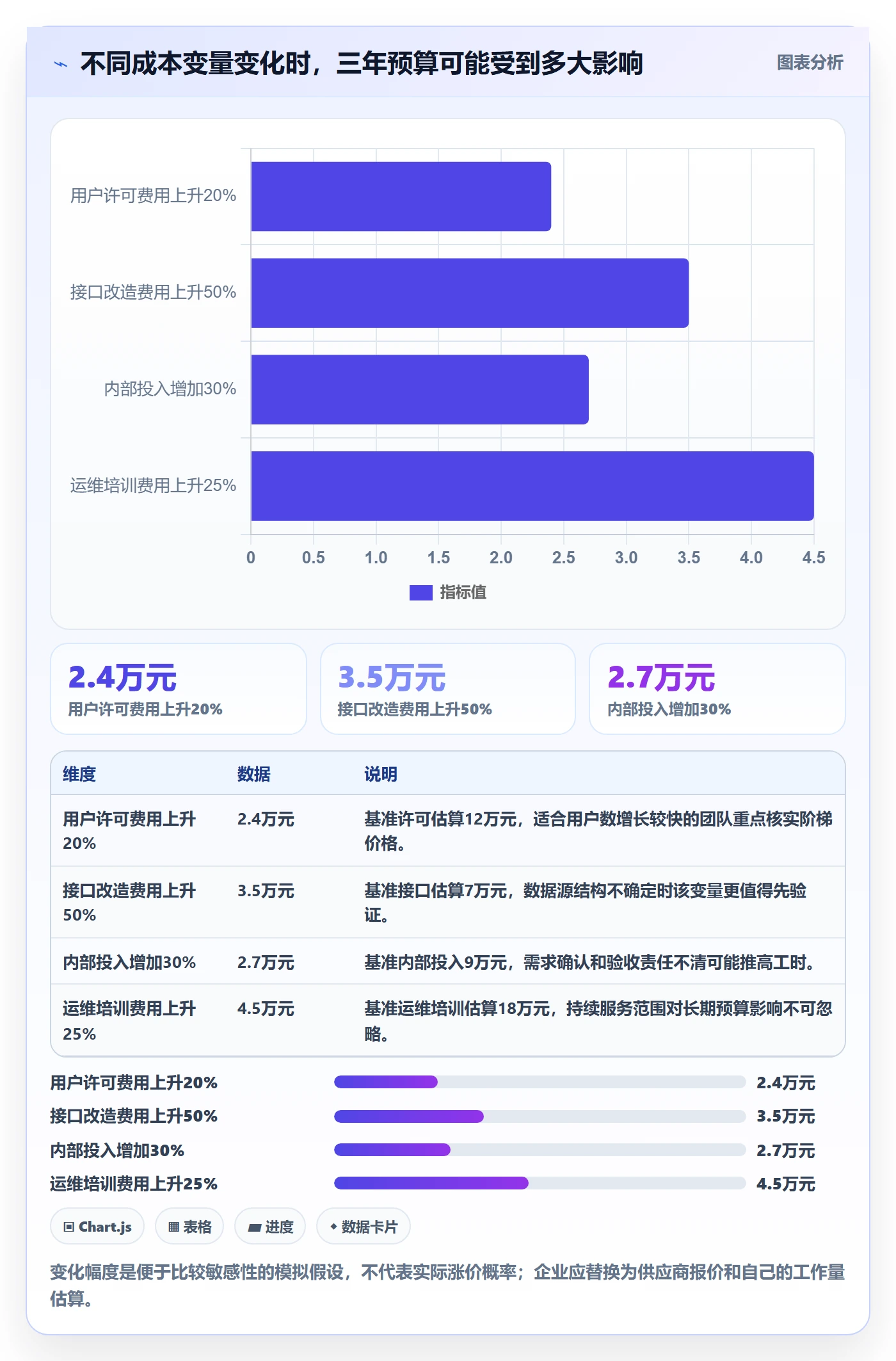Open the 2.7万元 data card

click(x=717, y=689)
